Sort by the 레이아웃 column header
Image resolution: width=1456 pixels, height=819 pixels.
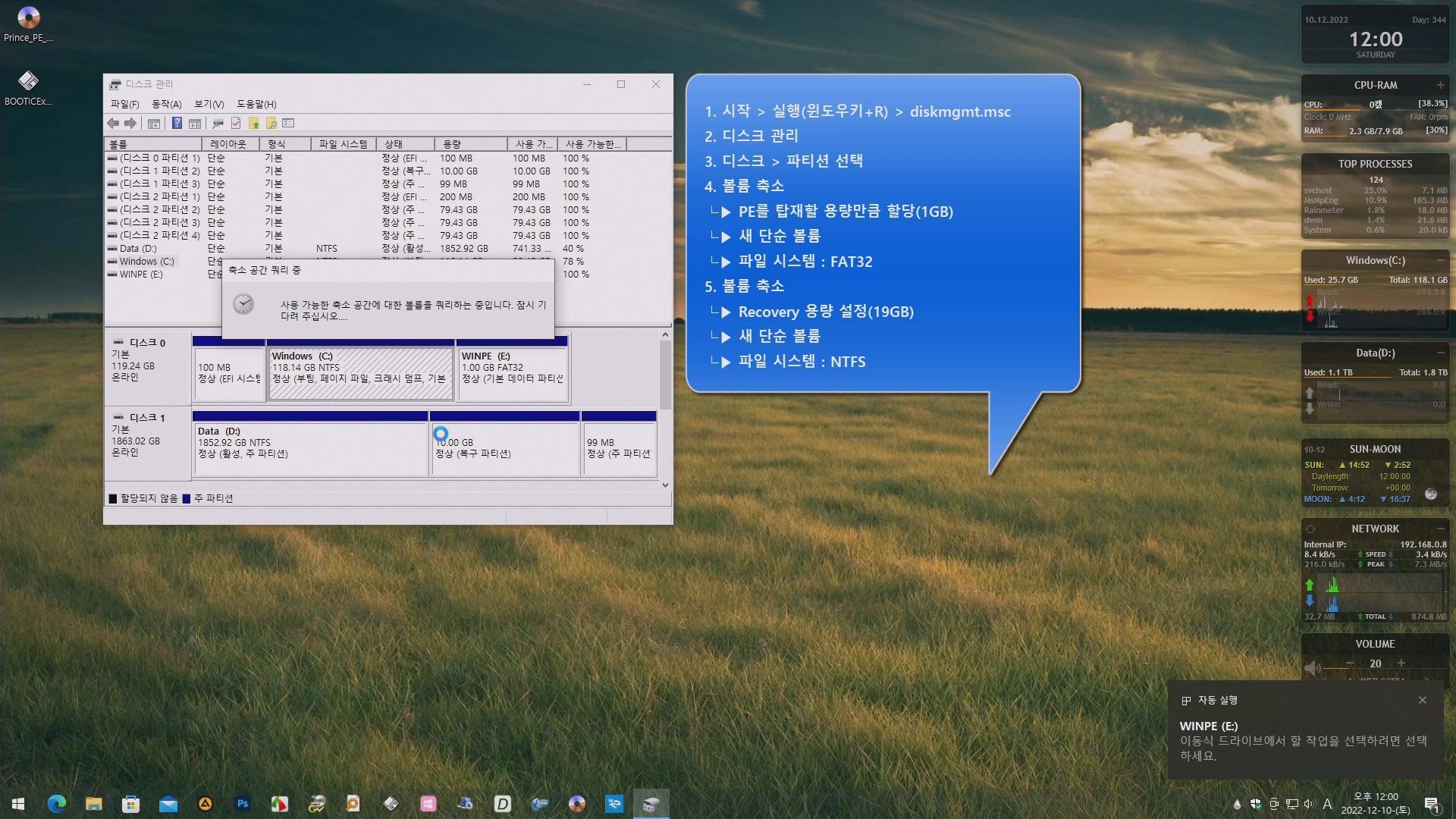[230, 144]
